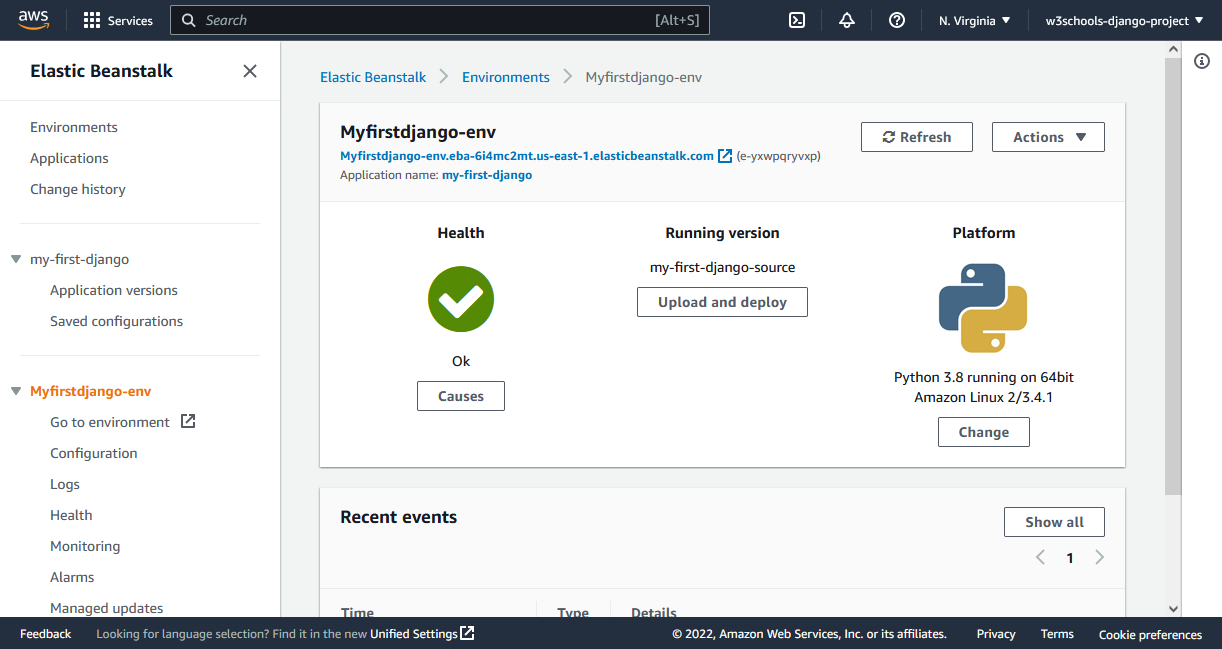Open the notifications bell
The height and width of the screenshot is (649, 1222).
(847, 20)
